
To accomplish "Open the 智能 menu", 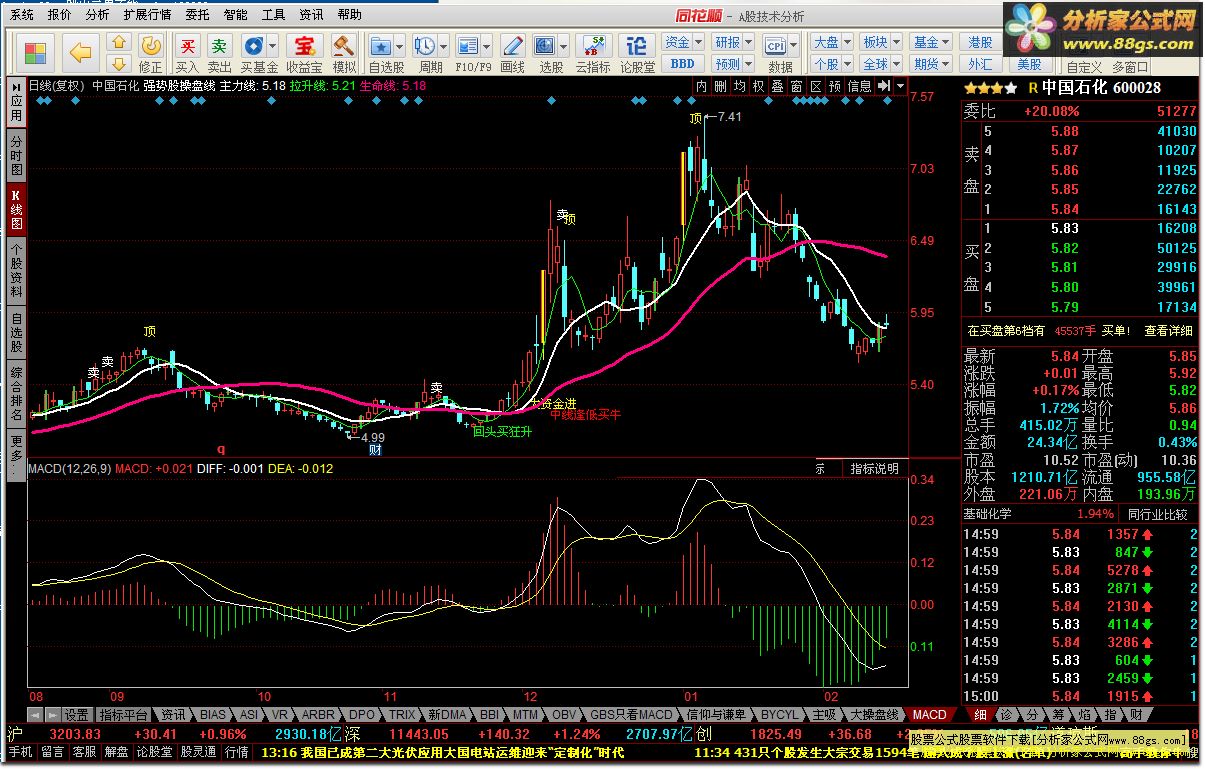I will [235, 15].
